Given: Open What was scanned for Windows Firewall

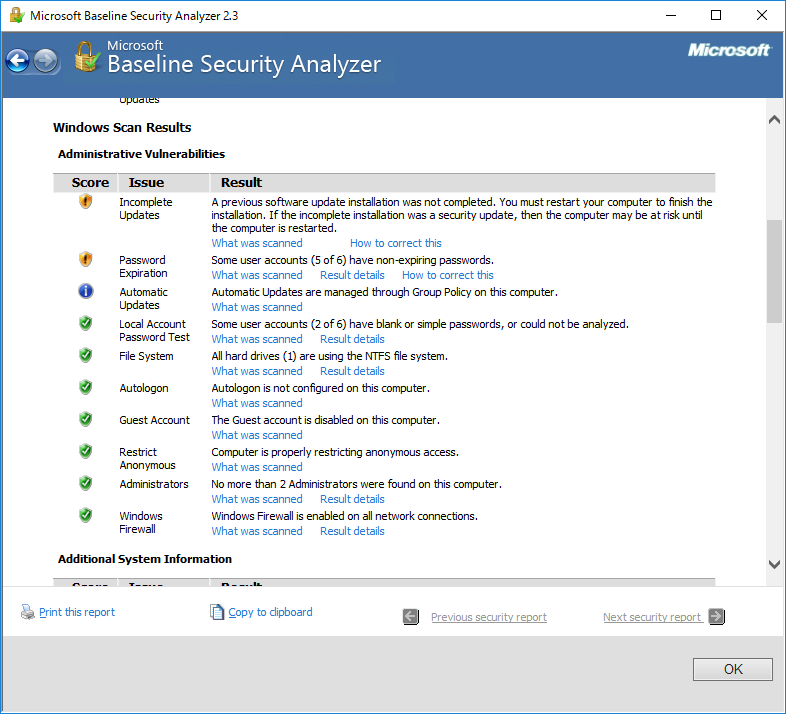Looking at the screenshot, I should point(257,531).
